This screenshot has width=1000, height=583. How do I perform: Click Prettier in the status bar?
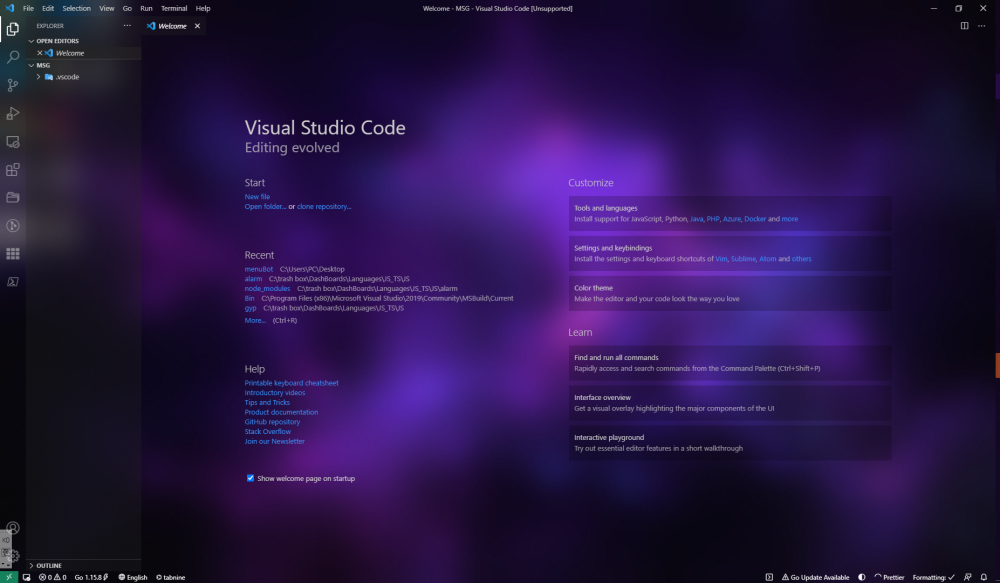click(x=889, y=577)
